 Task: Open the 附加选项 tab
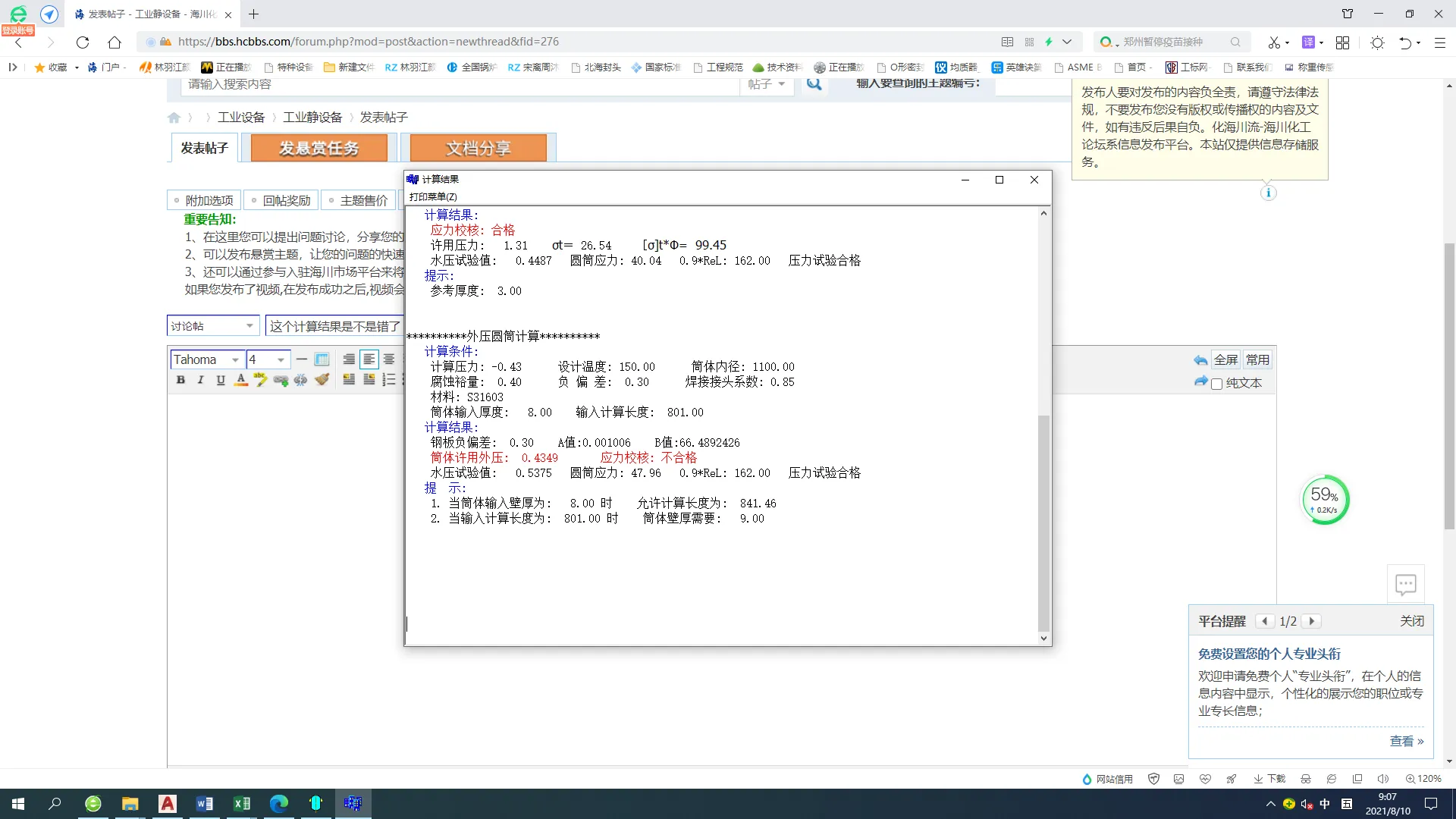(x=203, y=200)
